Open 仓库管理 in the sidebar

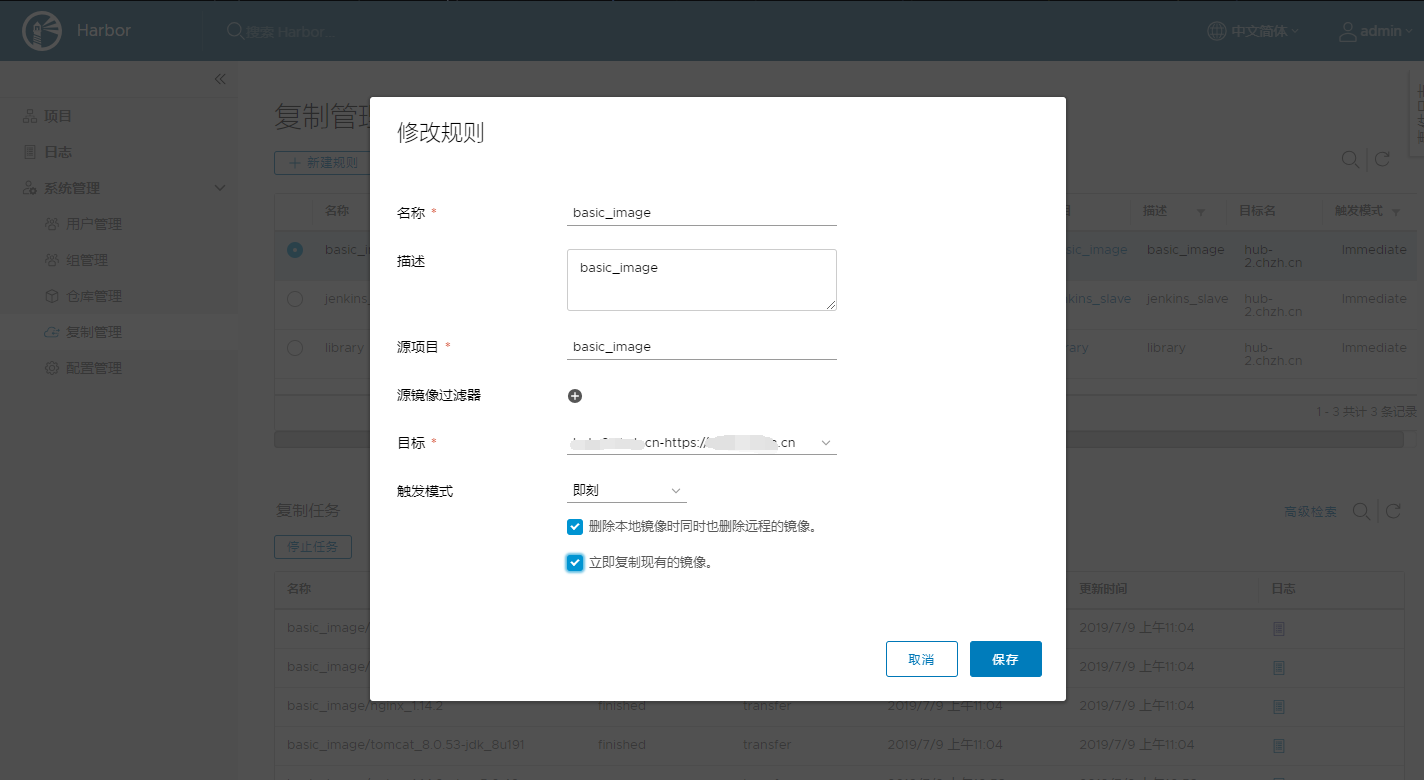tap(94, 296)
